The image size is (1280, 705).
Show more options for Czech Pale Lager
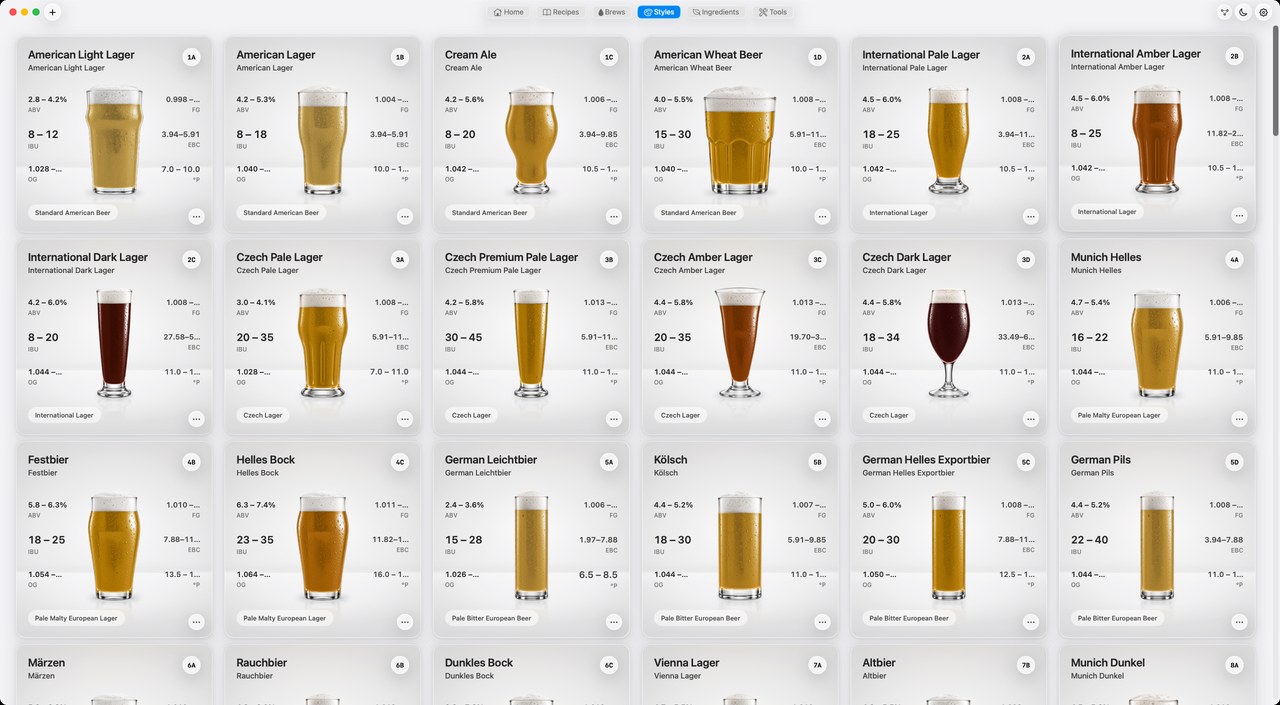(405, 419)
